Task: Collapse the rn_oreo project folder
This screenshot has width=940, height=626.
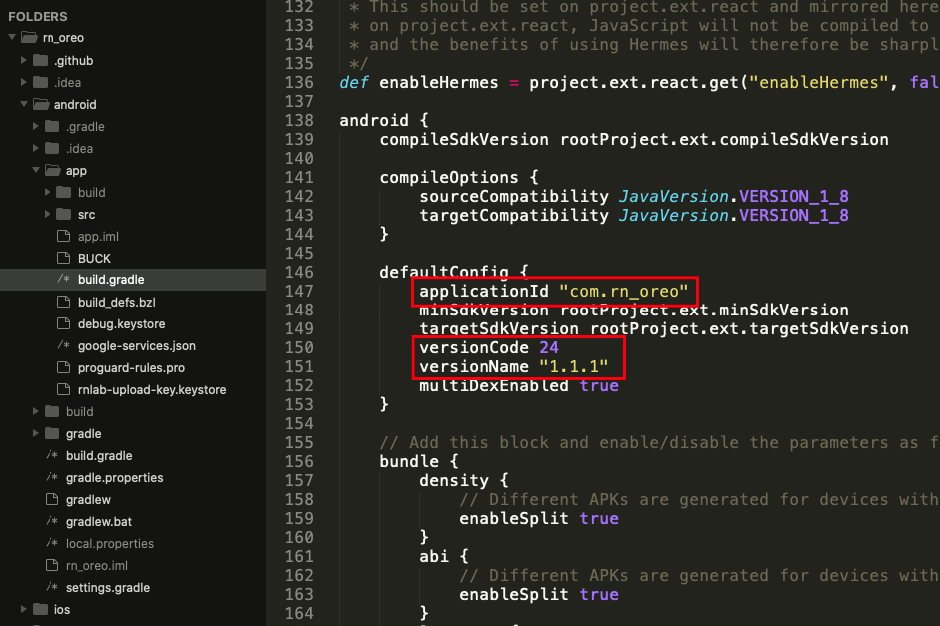Action: coord(10,38)
